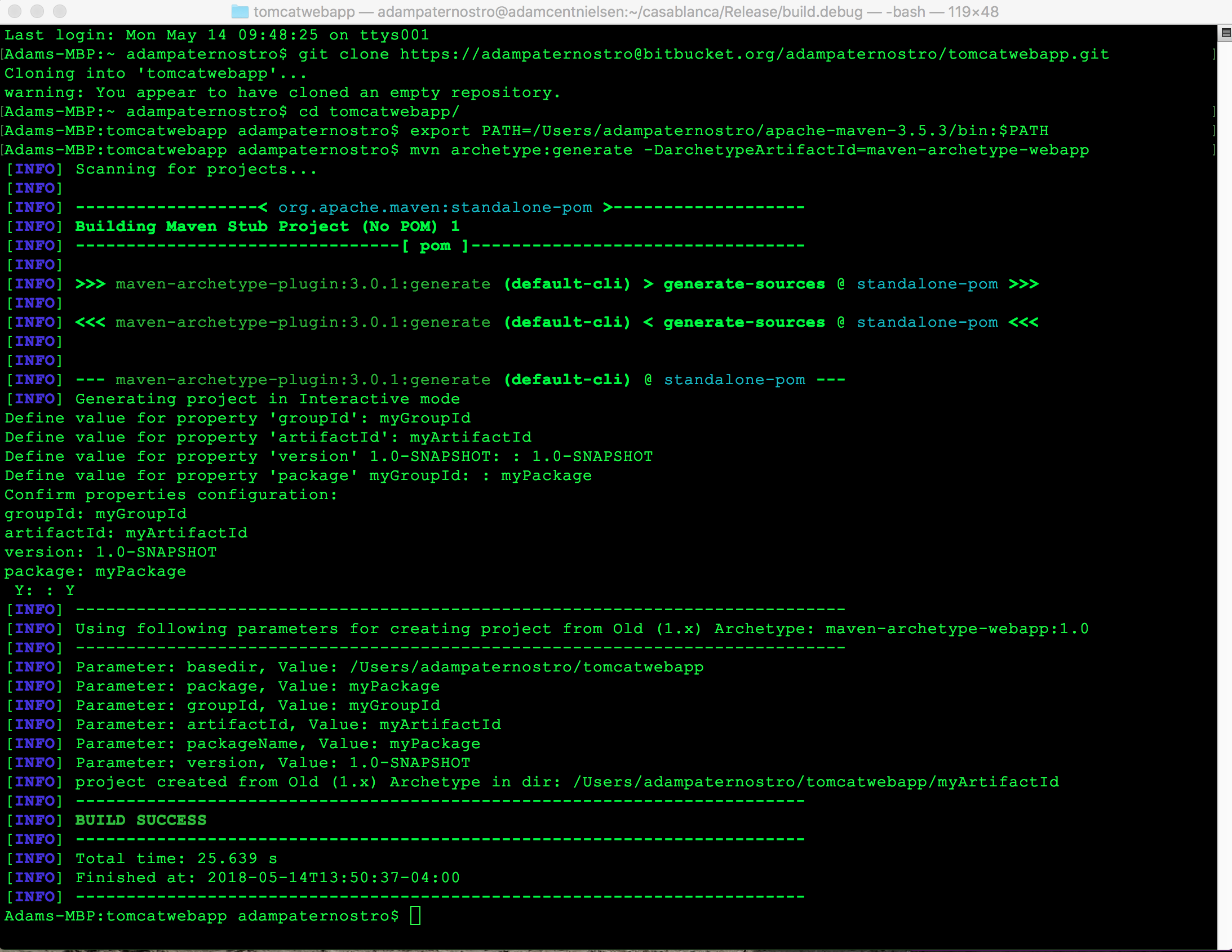Click the split pane icon
The image size is (1232, 952).
pos(1225,34)
